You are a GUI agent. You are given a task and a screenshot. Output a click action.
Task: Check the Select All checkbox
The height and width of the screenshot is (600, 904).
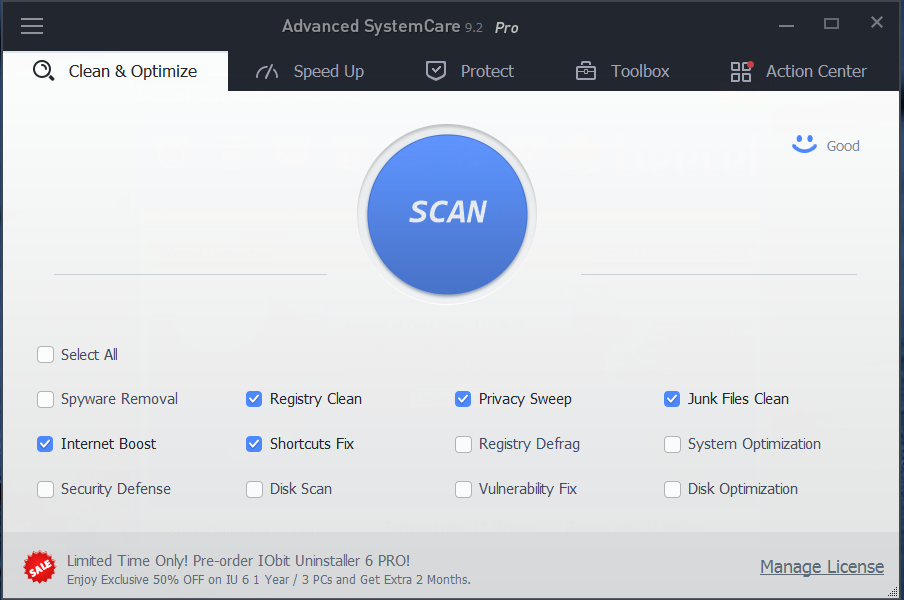(x=46, y=354)
